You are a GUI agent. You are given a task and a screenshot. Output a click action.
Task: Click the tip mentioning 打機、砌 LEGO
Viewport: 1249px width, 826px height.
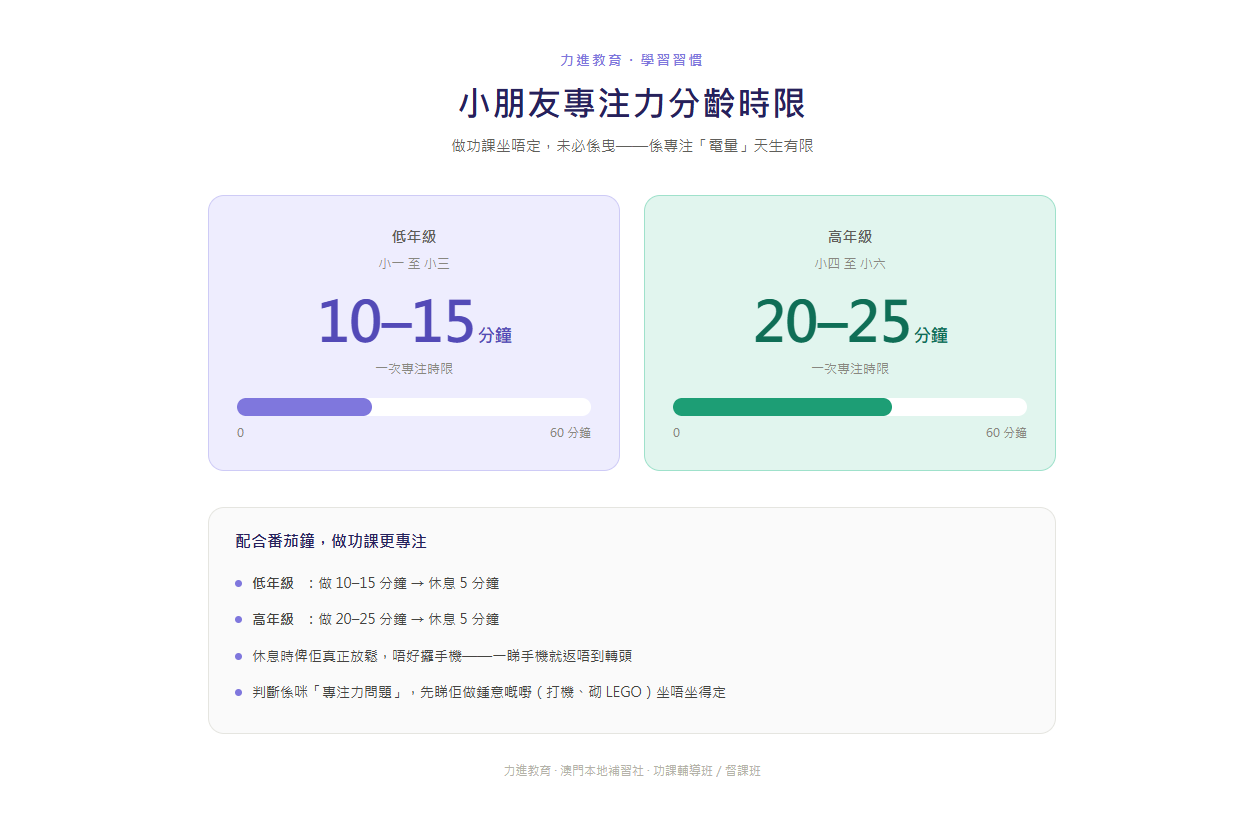click(489, 692)
